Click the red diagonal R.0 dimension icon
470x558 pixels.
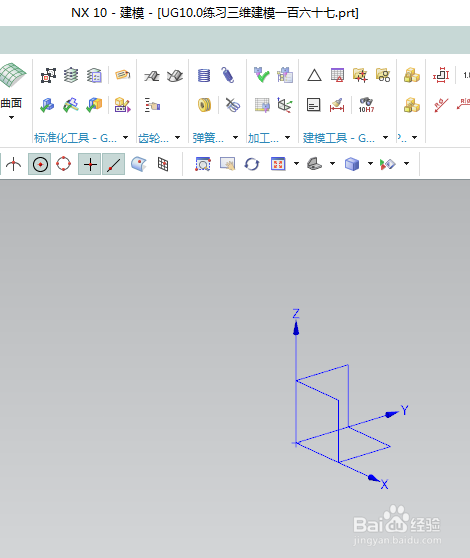click(441, 105)
